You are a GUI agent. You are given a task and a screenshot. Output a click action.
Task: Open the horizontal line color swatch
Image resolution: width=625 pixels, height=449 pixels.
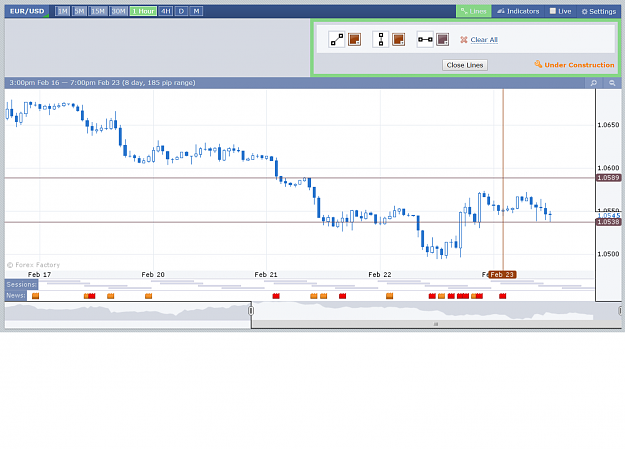[442, 39]
